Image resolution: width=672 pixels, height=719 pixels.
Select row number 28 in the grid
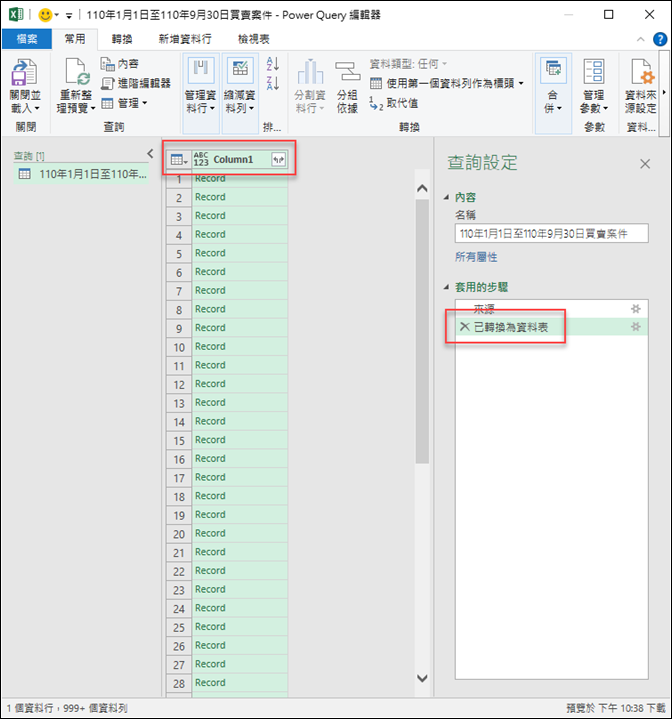179,683
